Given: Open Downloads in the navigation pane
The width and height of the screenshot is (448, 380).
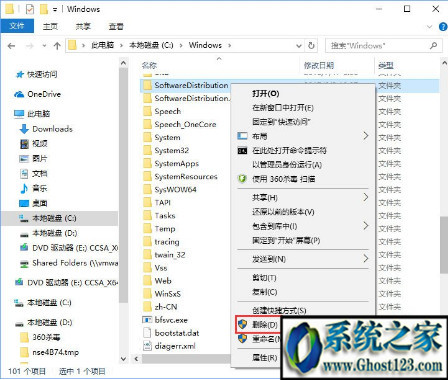Looking at the screenshot, I should 52,129.
